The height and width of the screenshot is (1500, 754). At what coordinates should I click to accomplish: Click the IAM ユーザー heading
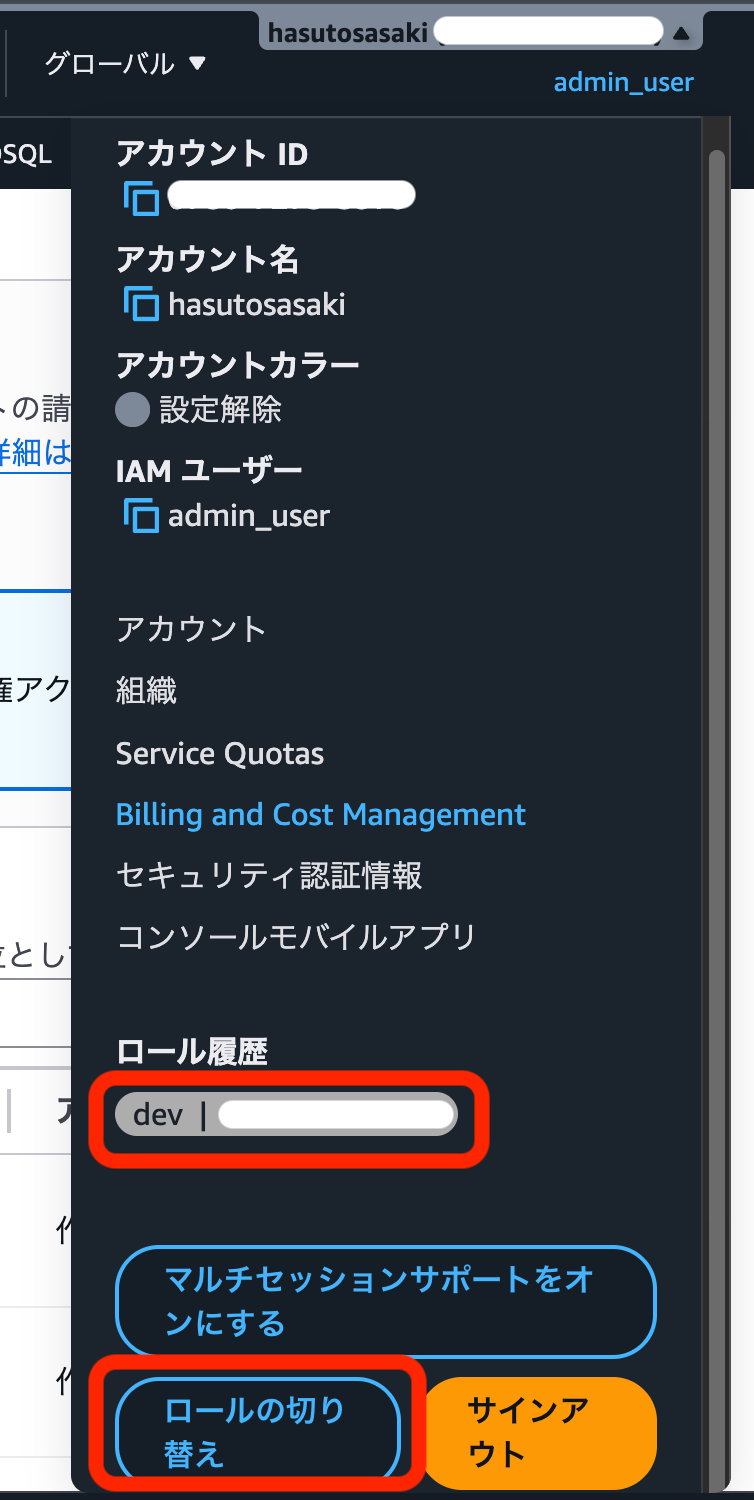tap(209, 470)
